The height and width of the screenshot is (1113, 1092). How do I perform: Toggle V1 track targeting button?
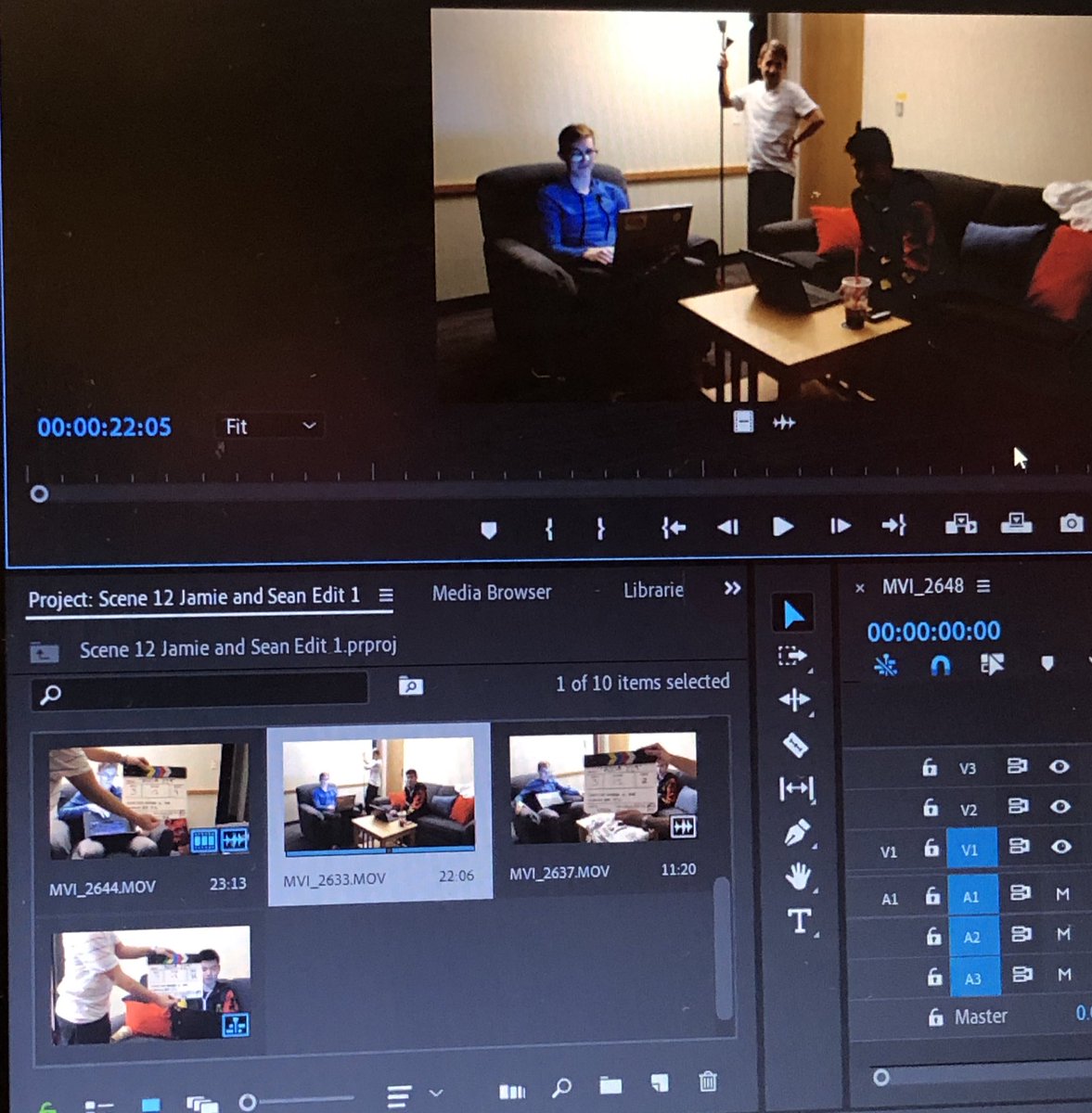[x=970, y=849]
